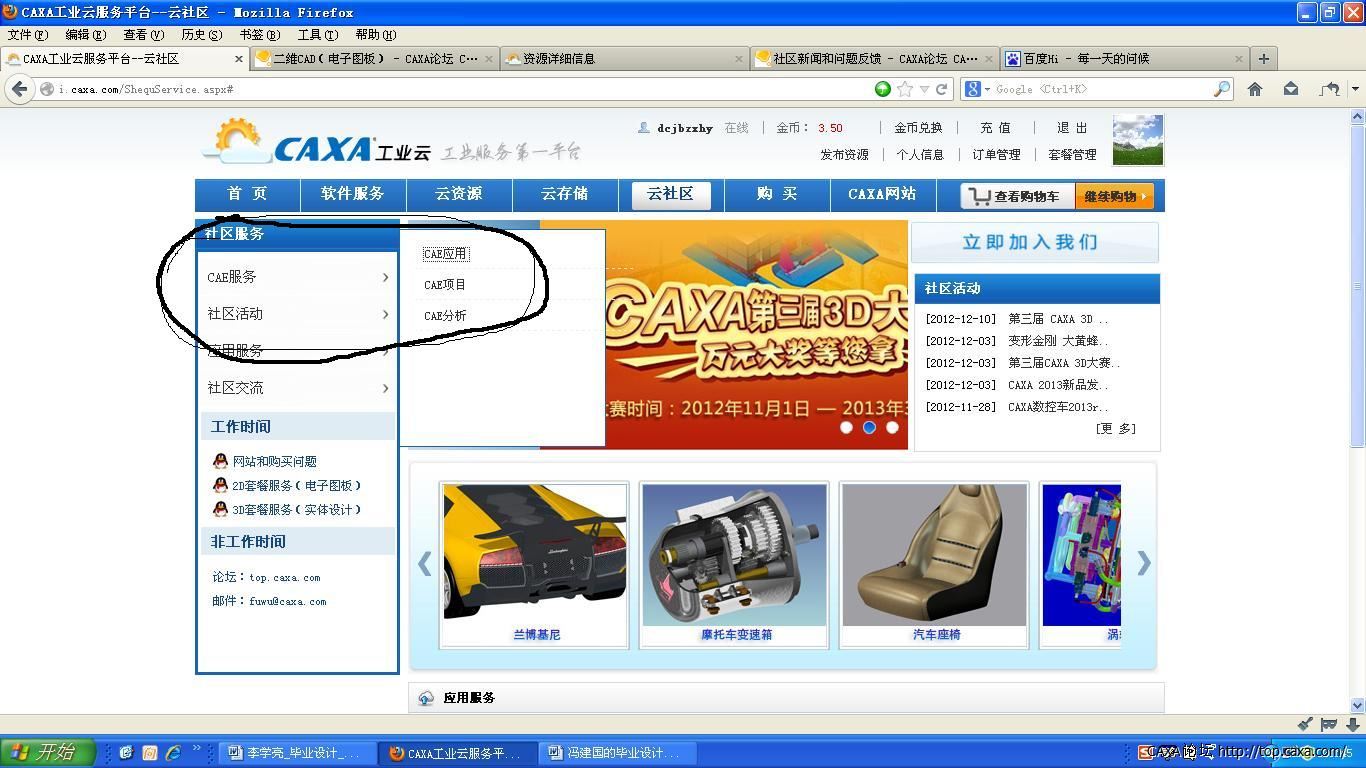Open new tab with plus button
Image resolution: width=1366 pixels, height=768 pixels.
tap(1263, 59)
